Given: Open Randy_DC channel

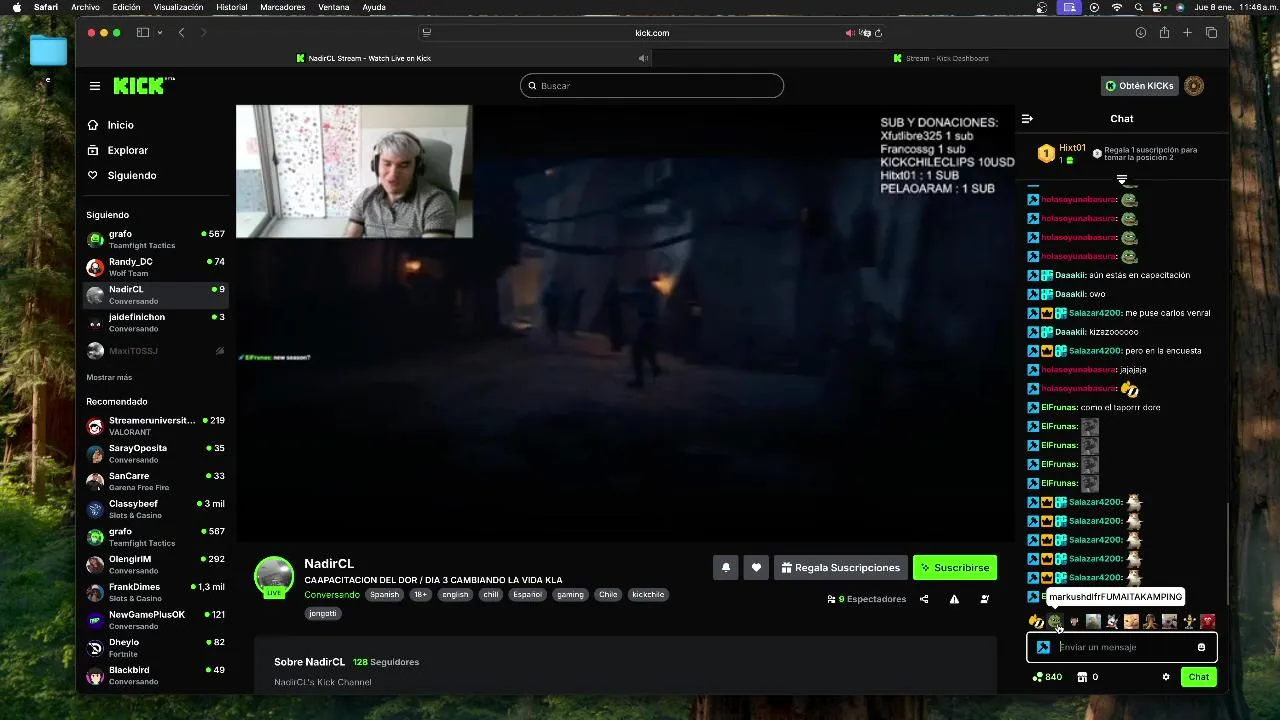Looking at the screenshot, I should coord(156,267).
